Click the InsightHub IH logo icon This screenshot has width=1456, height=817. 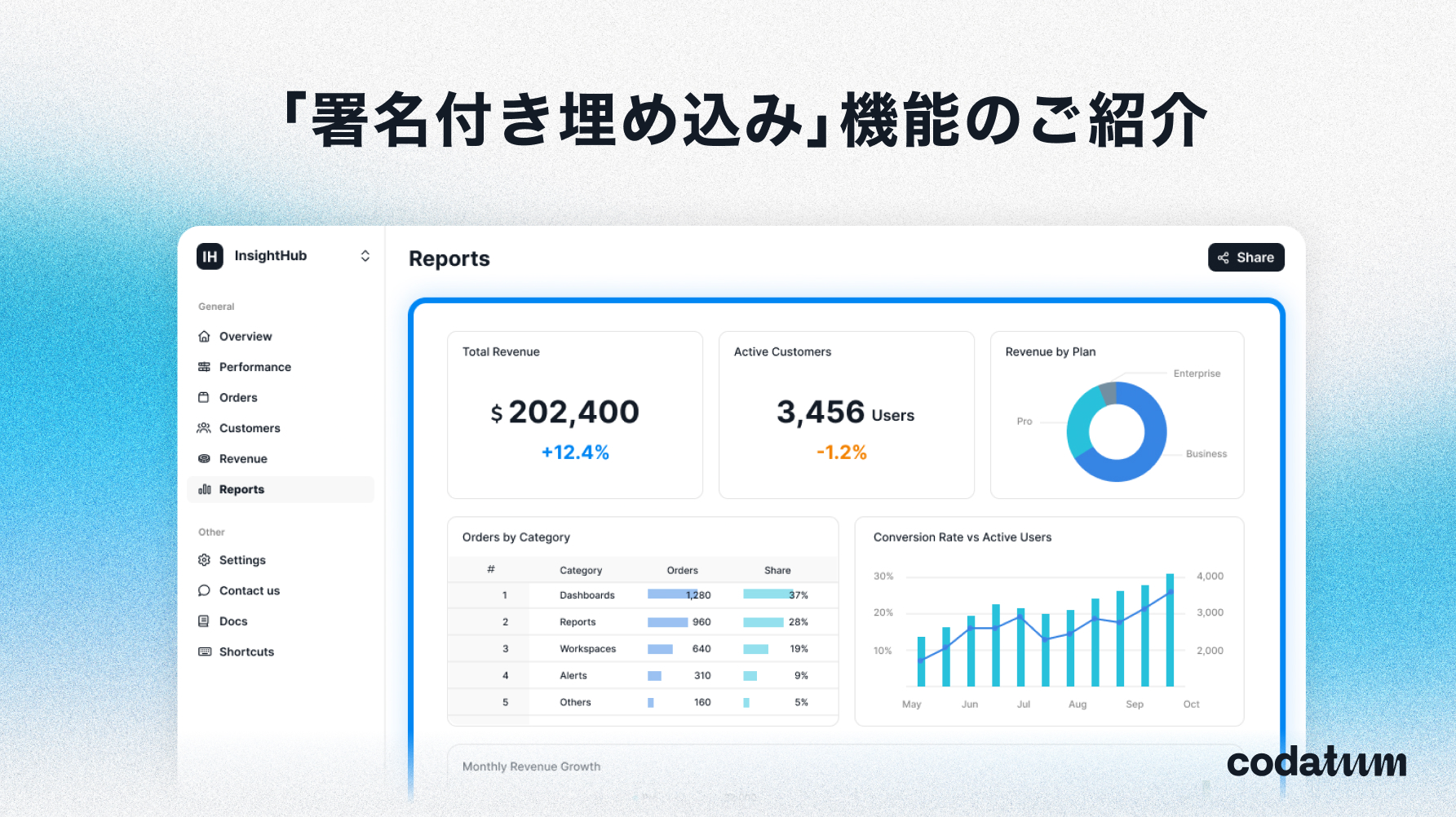[x=210, y=256]
